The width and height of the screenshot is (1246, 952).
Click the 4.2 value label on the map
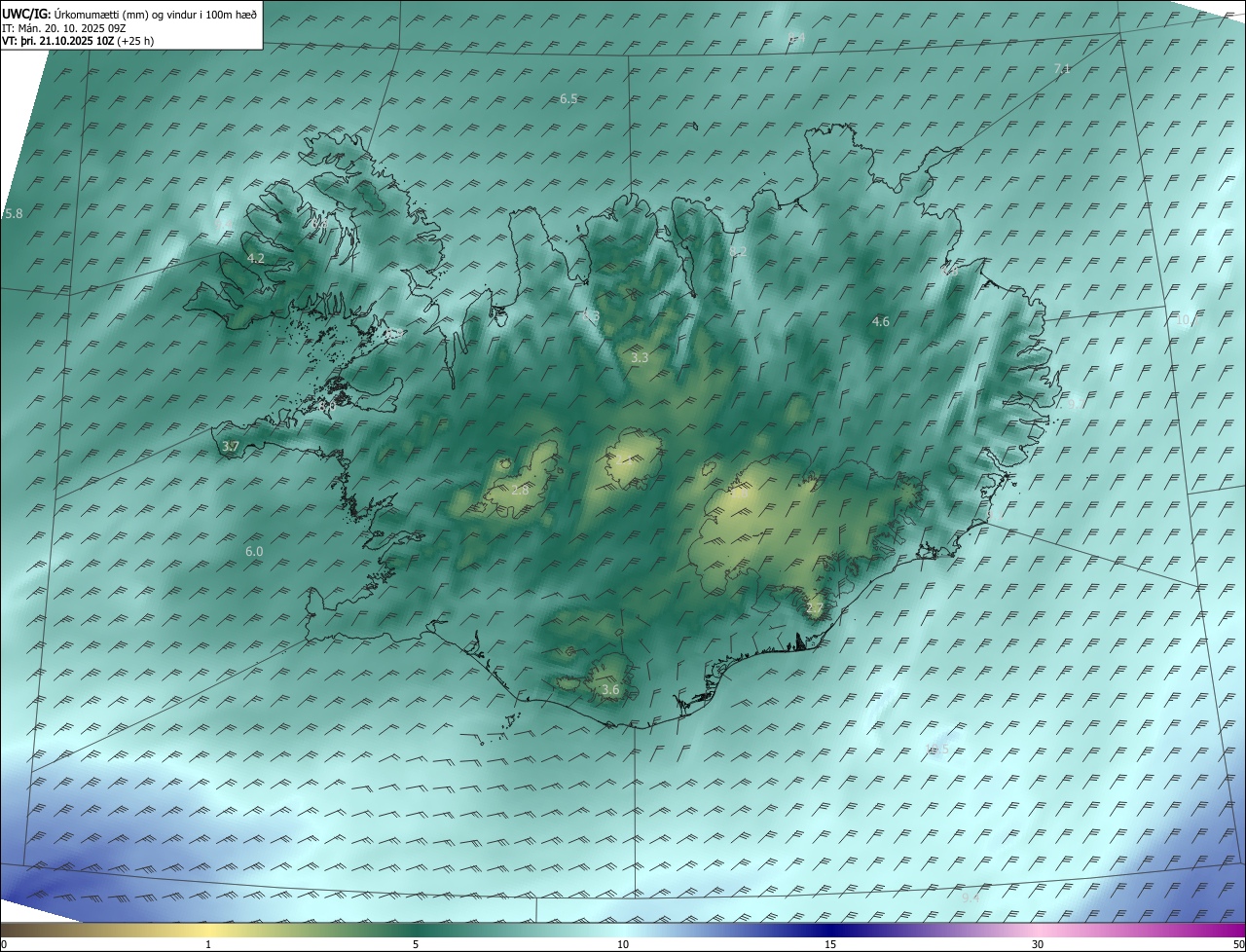tap(256, 259)
